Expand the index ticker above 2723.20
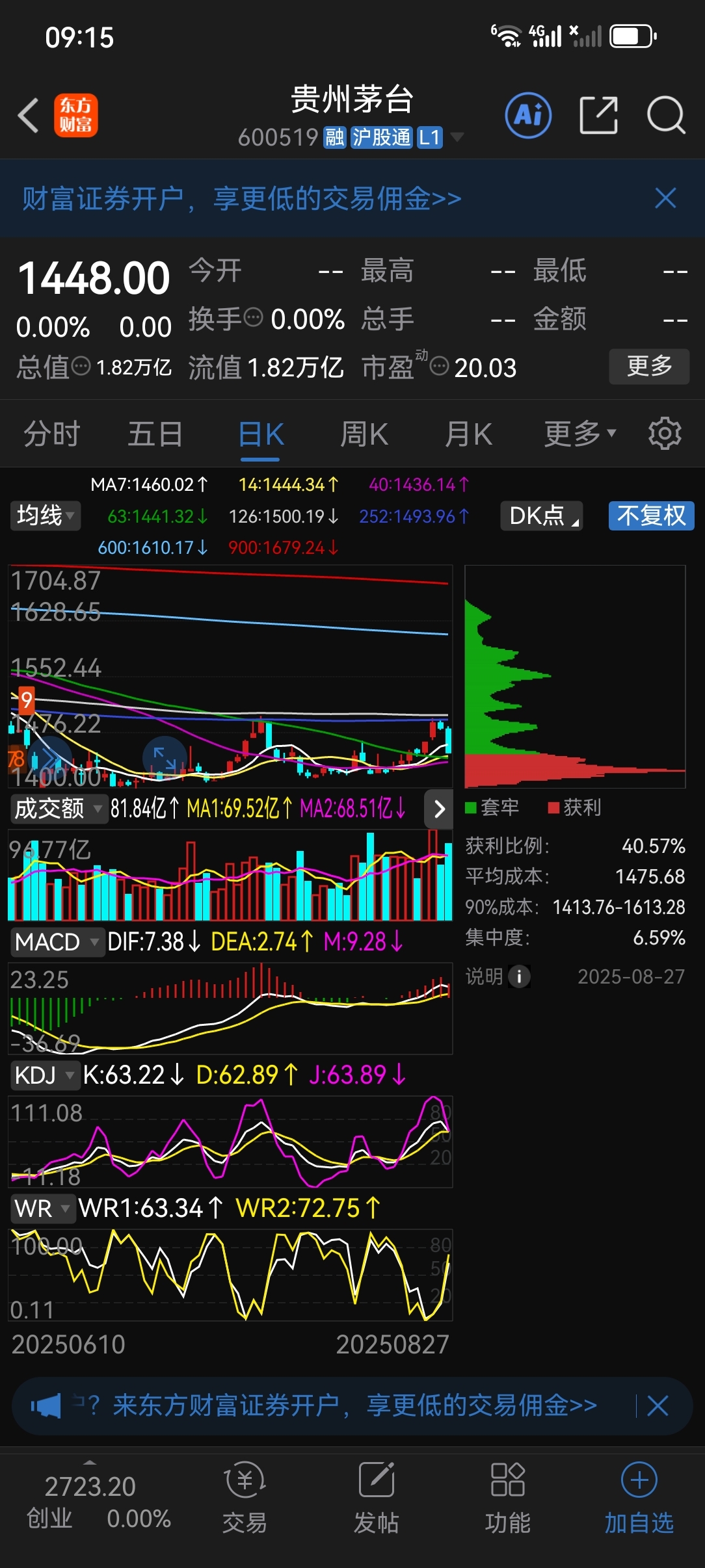Image resolution: width=705 pixels, height=1568 pixels. pyautogui.click(x=90, y=1463)
